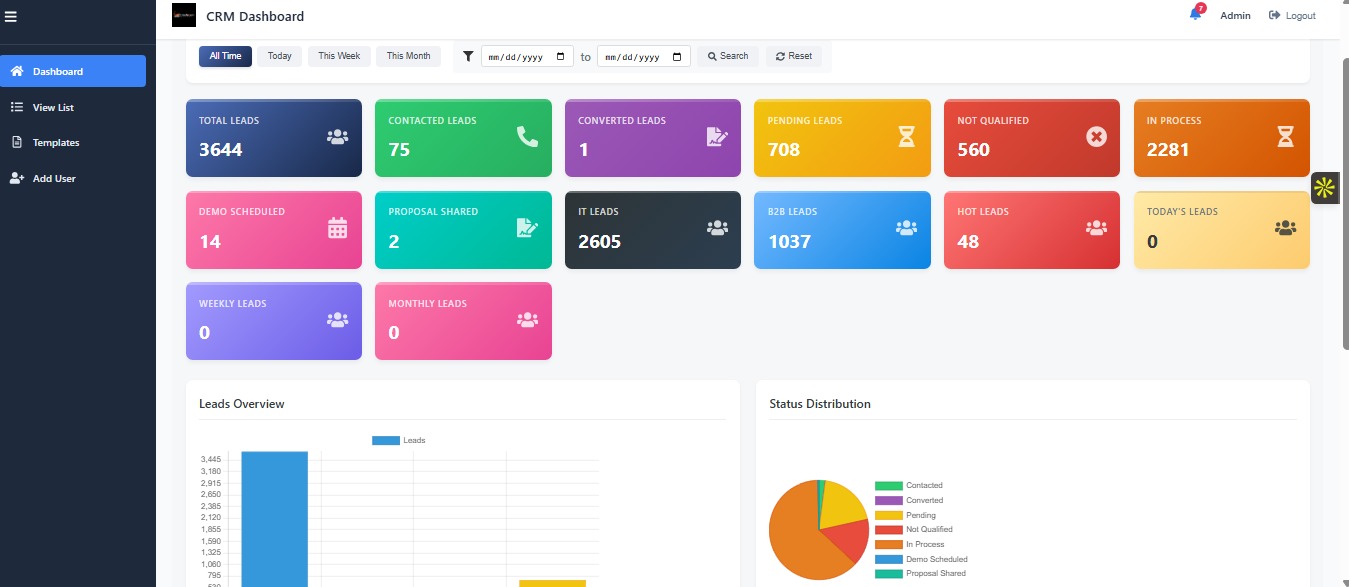Click the funnel filter icon
Image resolution: width=1349 pixels, height=587 pixels.
click(467, 57)
